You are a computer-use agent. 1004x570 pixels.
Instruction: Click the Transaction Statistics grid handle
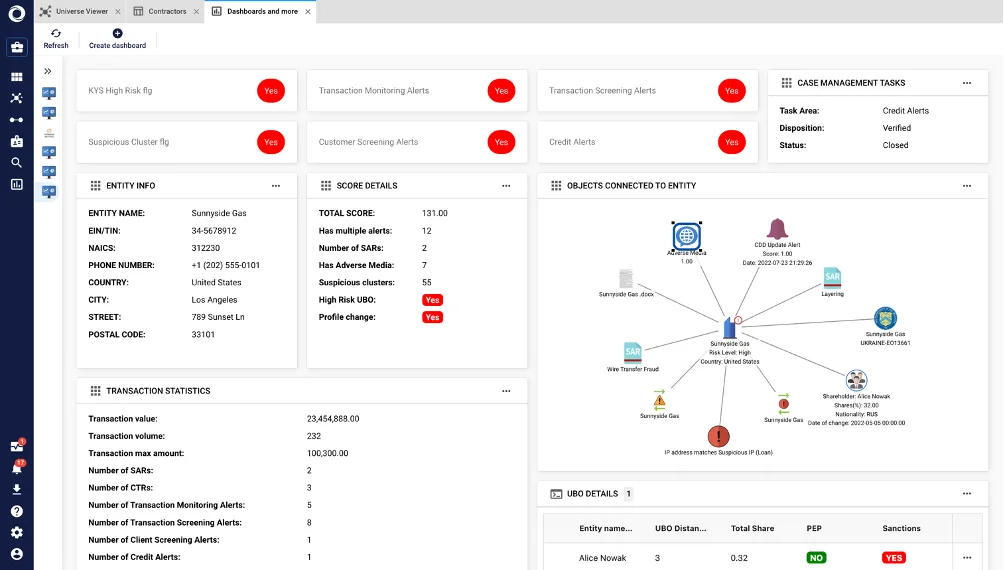(95, 391)
